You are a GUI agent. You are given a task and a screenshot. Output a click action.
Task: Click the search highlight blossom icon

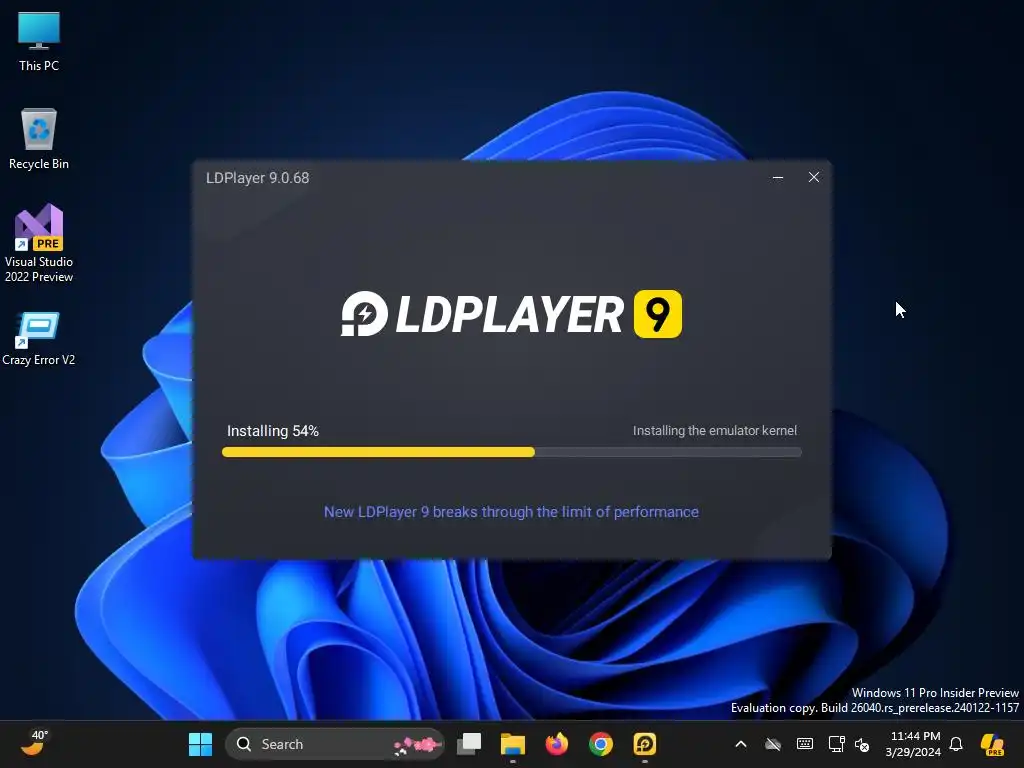[418, 744]
